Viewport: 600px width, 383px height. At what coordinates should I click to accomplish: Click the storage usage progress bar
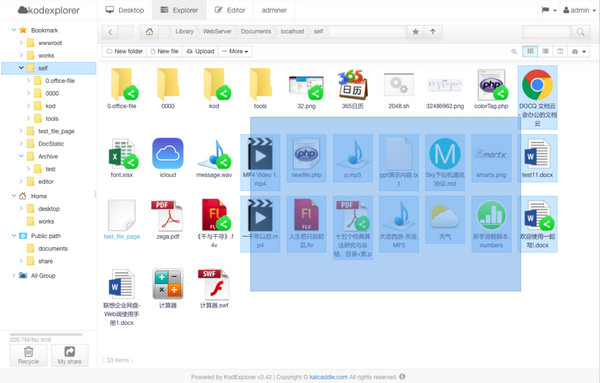pyautogui.click(x=46, y=334)
